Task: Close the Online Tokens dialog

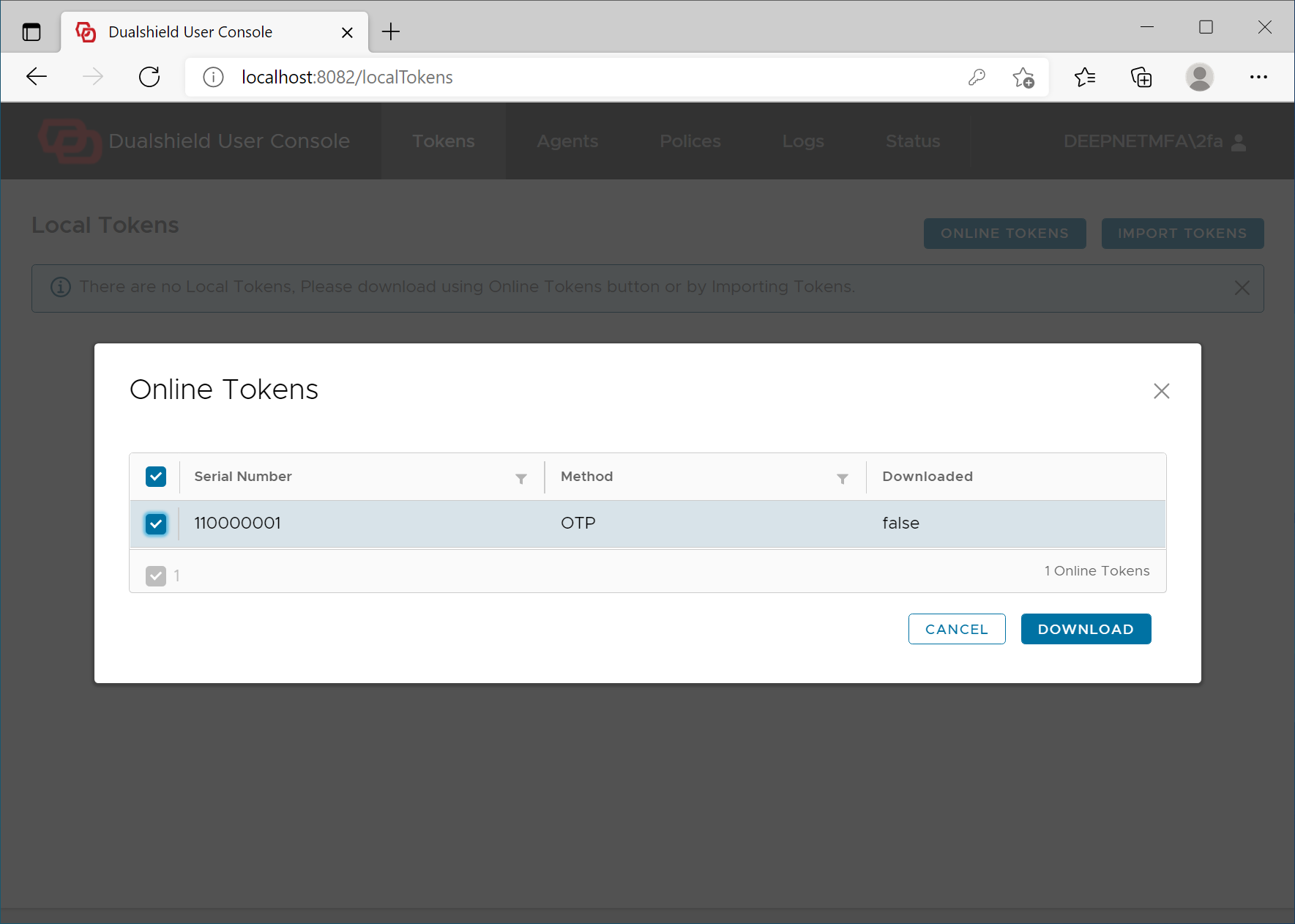Action: point(1161,391)
